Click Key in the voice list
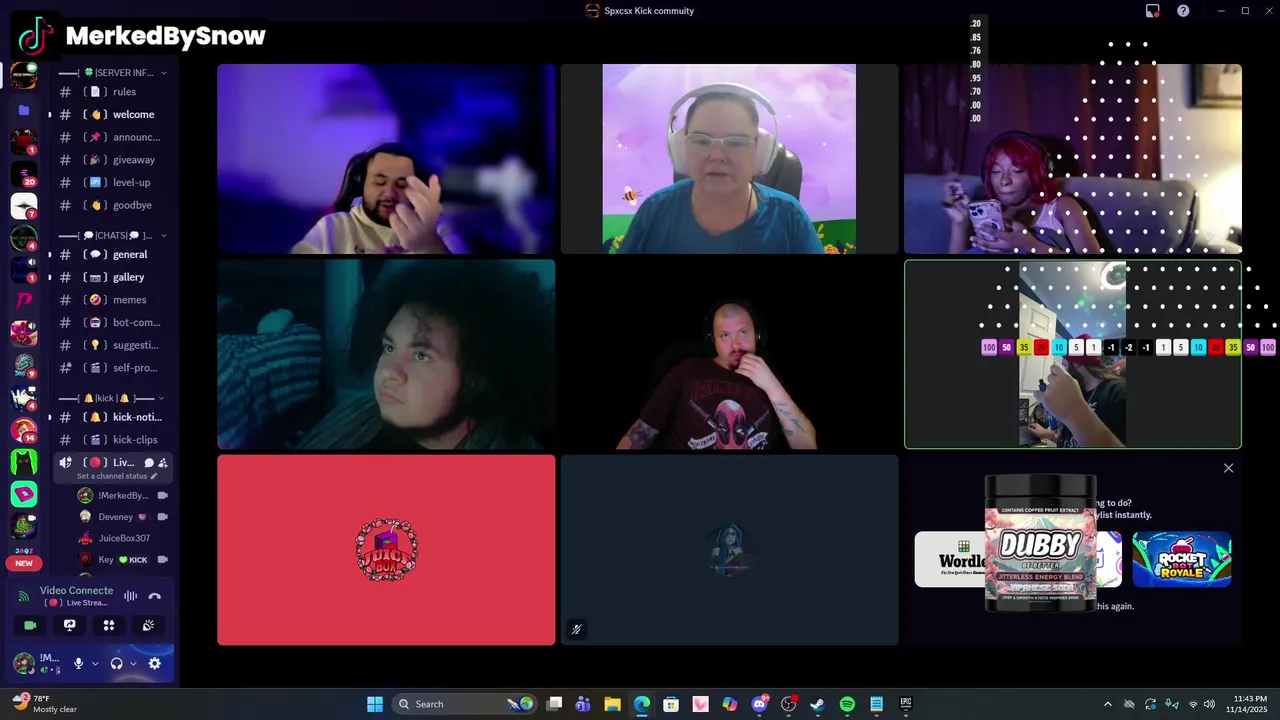 coord(122,560)
